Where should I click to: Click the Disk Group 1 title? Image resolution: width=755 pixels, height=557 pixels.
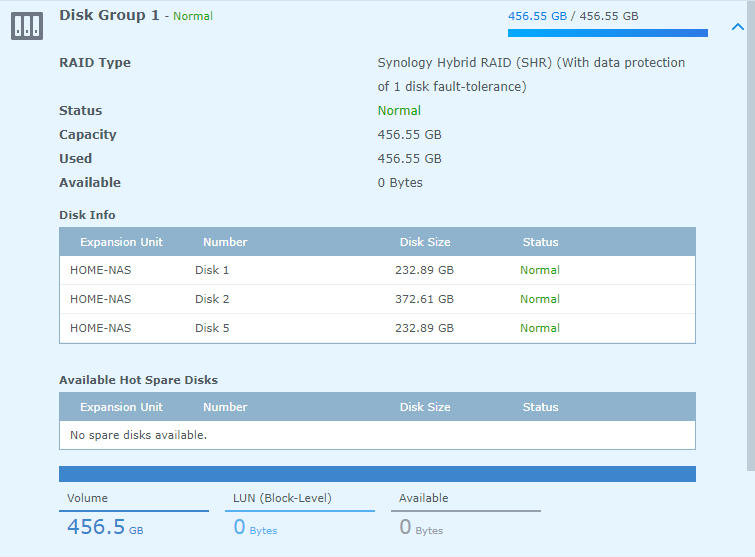pos(109,15)
